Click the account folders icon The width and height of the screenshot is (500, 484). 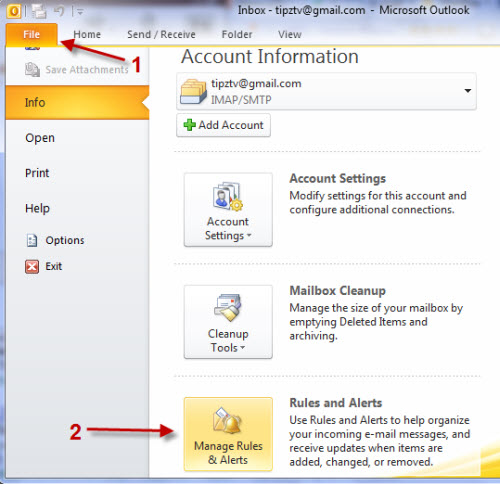click(193, 91)
